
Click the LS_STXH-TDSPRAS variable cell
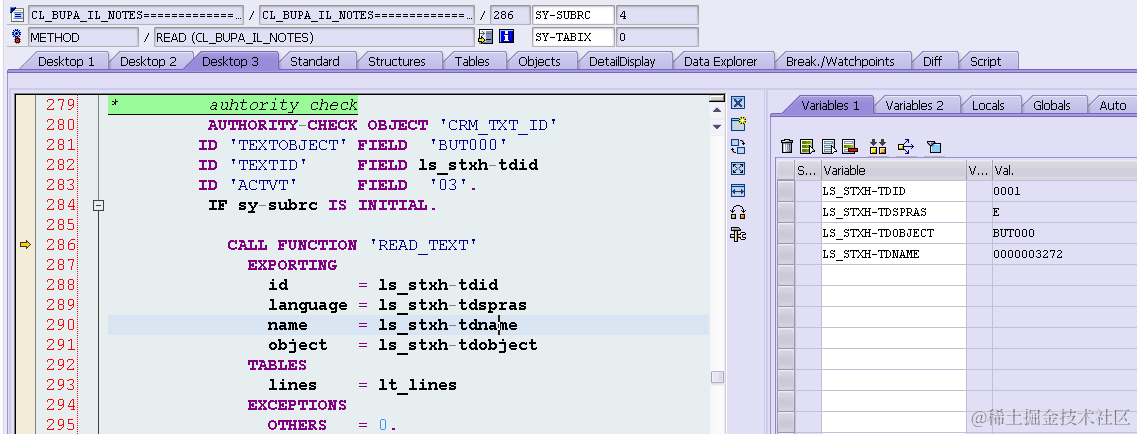893,212
